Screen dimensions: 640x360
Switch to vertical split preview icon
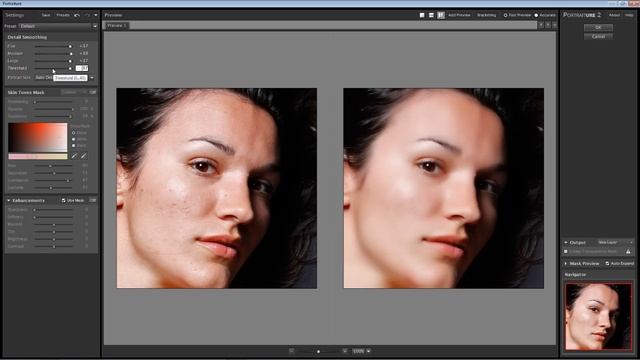(x=441, y=15)
